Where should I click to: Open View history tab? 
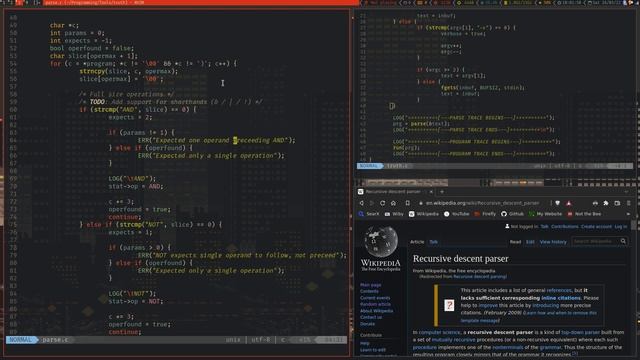553,242
